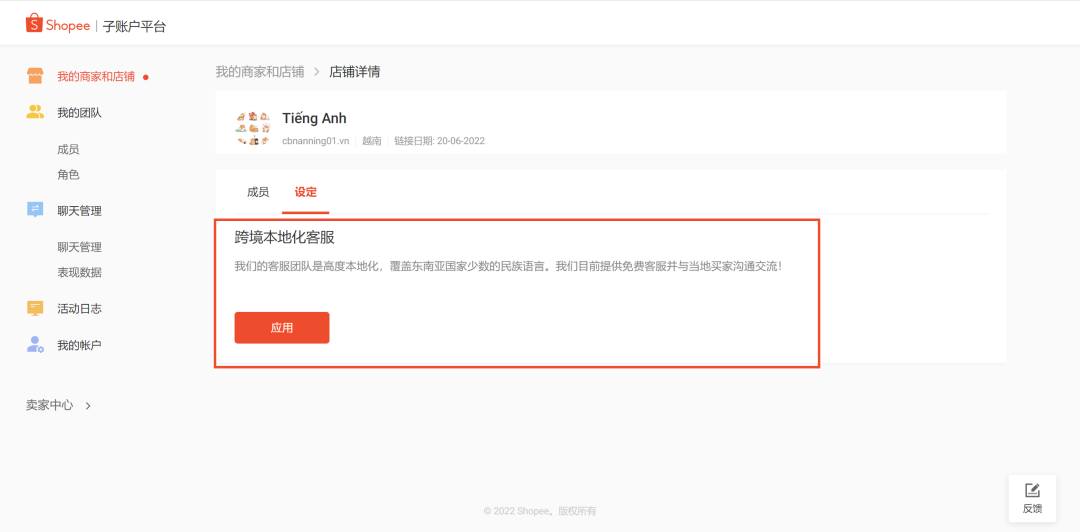
Task: Click the shop name Tiếng Anh
Action: (x=314, y=119)
